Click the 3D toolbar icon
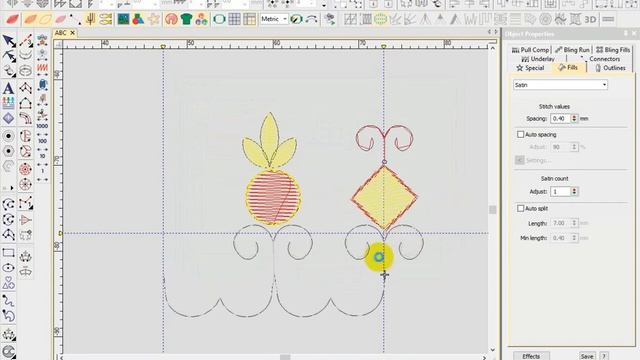640x360 pixels. coord(590,19)
